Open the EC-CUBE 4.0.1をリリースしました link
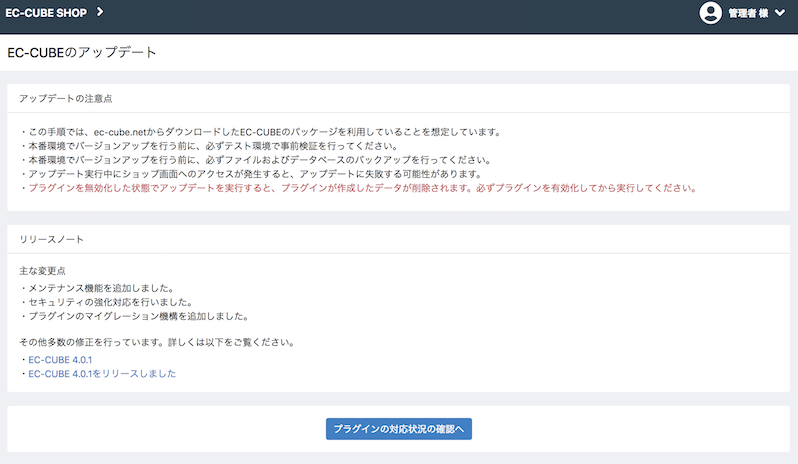Screen dimensions: 798x464 102,373
